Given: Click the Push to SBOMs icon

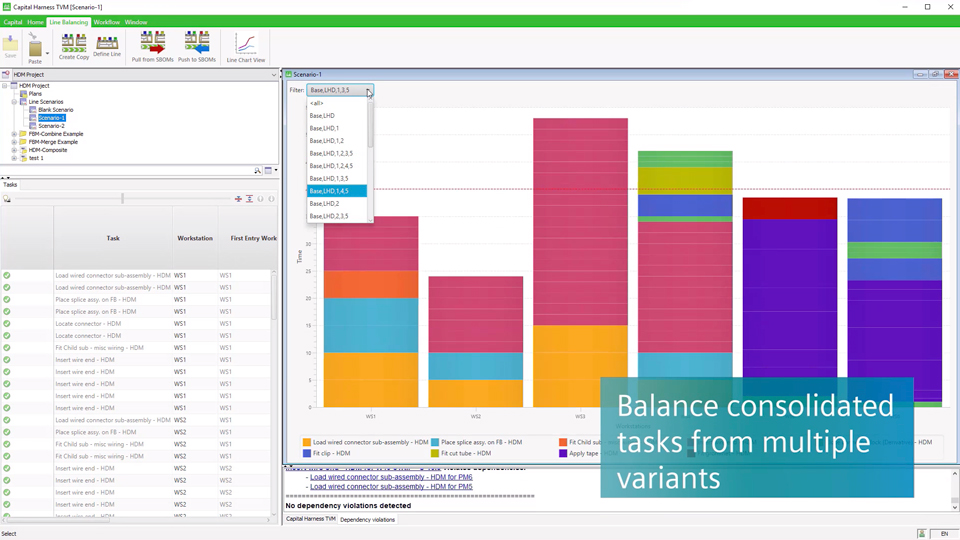Looking at the screenshot, I should (197, 45).
